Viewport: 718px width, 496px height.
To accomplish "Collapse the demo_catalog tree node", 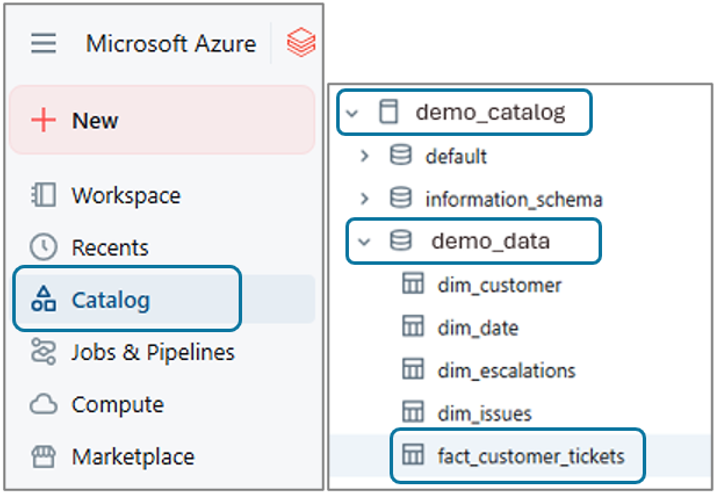I will pos(351,113).
